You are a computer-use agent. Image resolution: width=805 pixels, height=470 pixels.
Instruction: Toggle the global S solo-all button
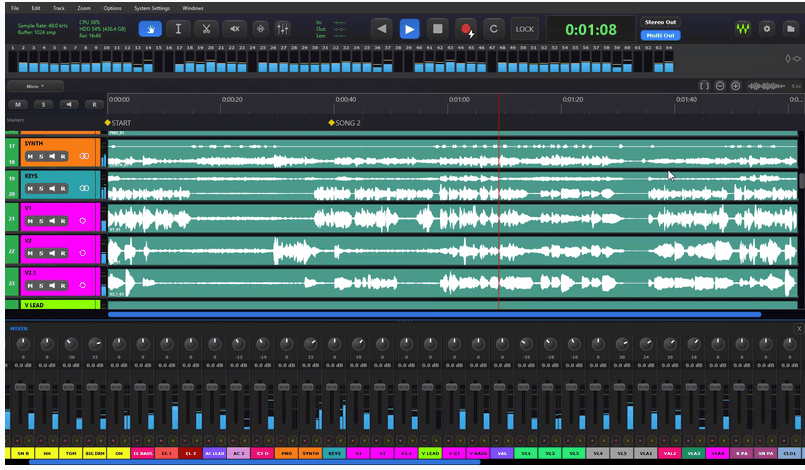pos(43,104)
